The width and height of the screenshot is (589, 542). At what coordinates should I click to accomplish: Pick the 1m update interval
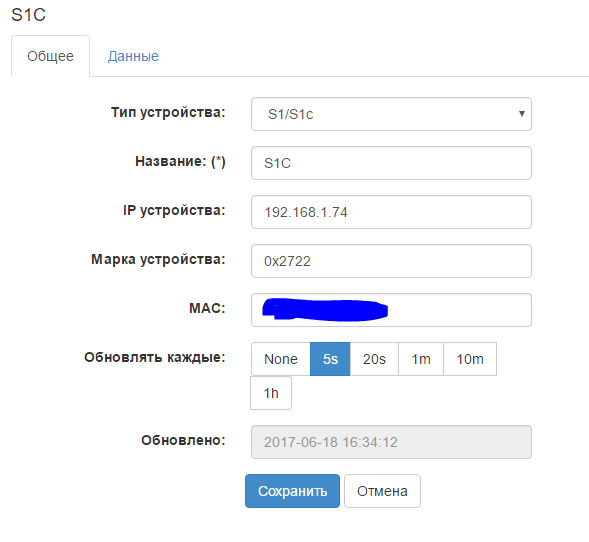(x=421, y=359)
